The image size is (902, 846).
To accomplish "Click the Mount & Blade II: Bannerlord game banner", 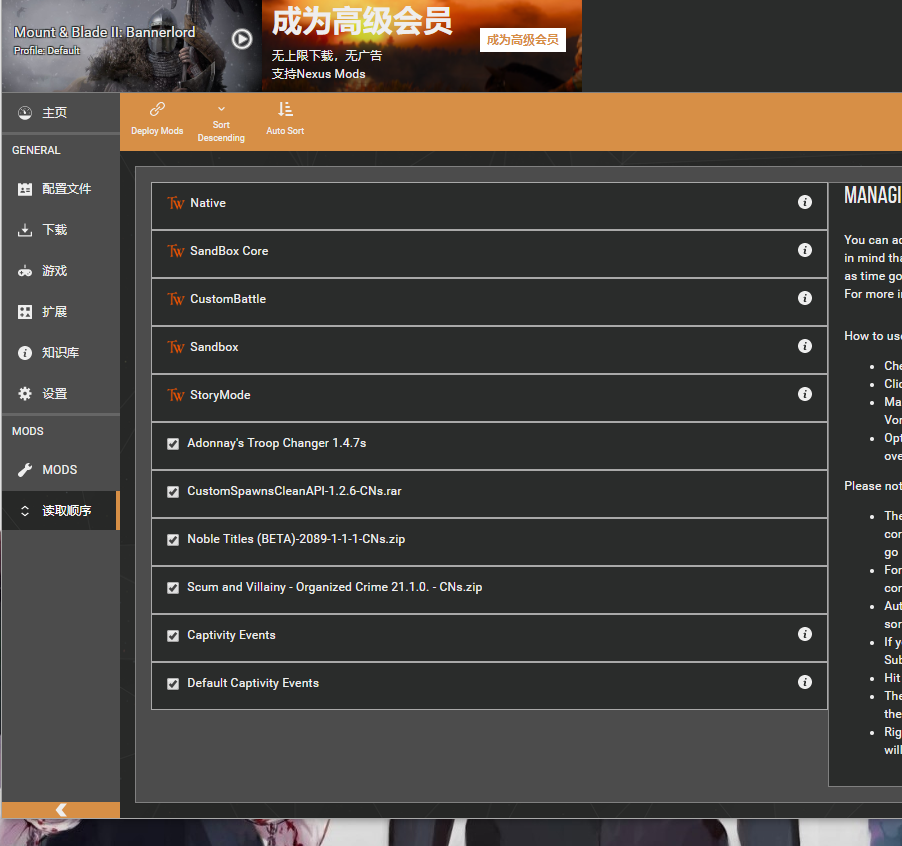I will [x=132, y=46].
